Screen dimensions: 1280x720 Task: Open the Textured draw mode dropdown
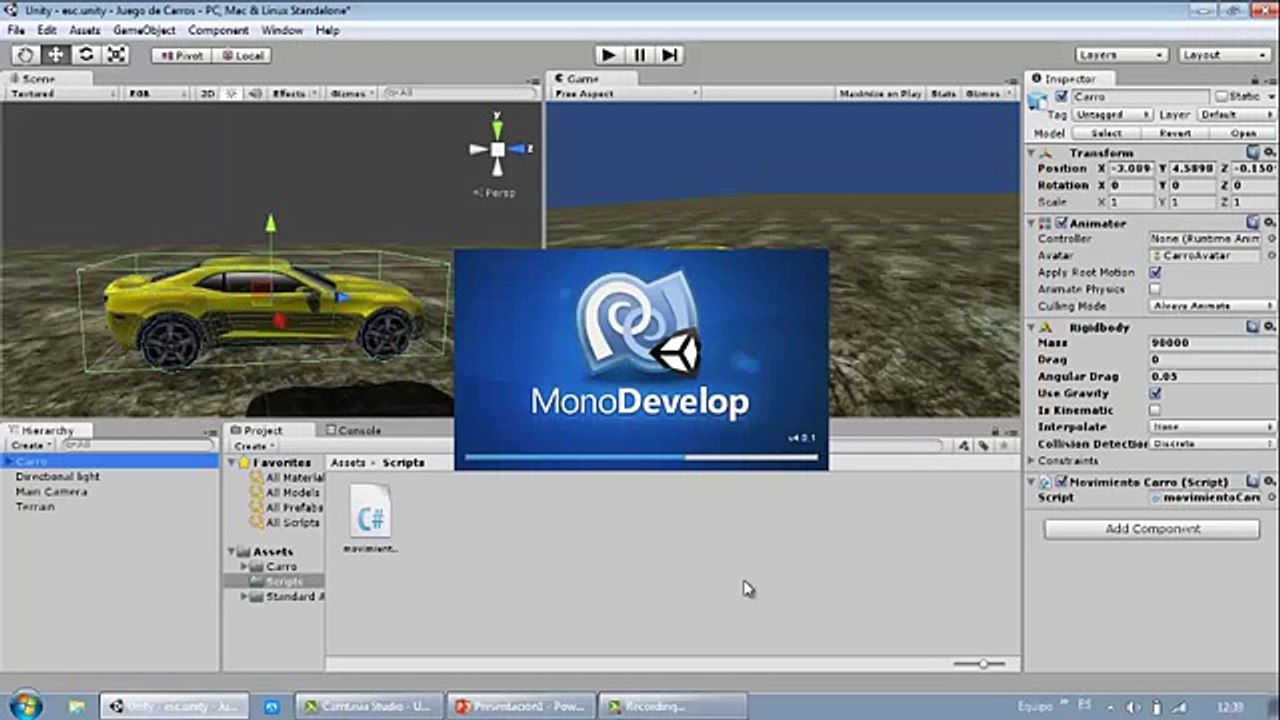pos(62,93)
